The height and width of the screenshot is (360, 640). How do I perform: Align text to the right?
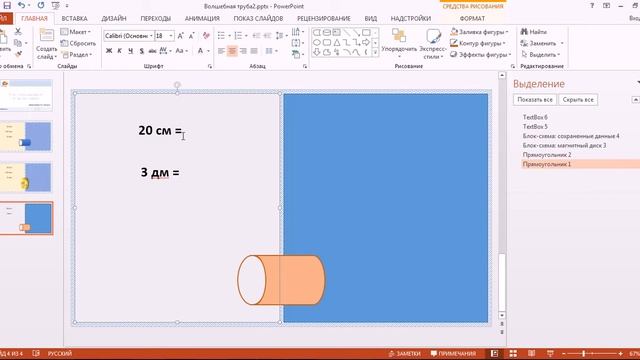point(243,51)
